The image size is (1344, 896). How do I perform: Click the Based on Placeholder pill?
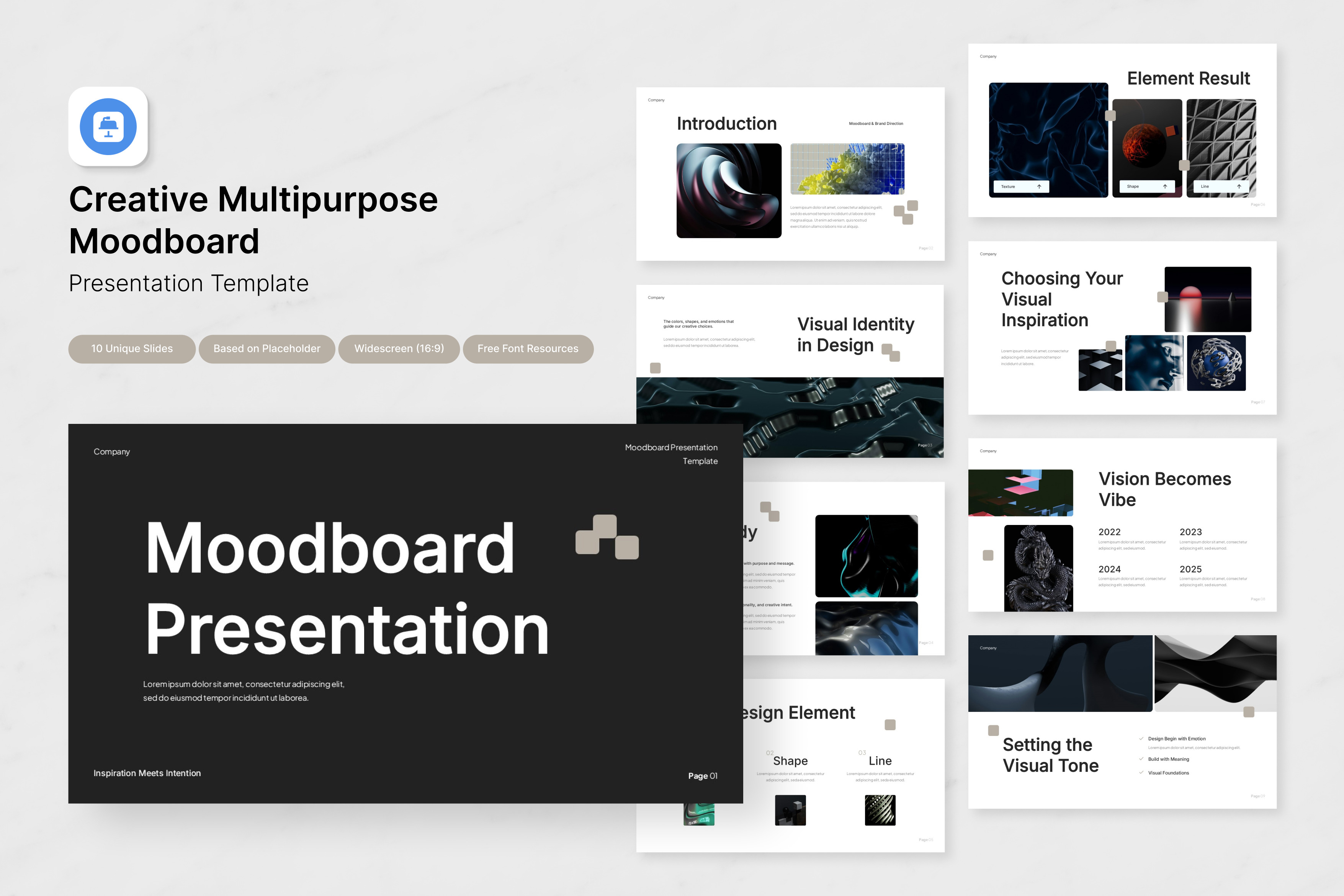266,348
